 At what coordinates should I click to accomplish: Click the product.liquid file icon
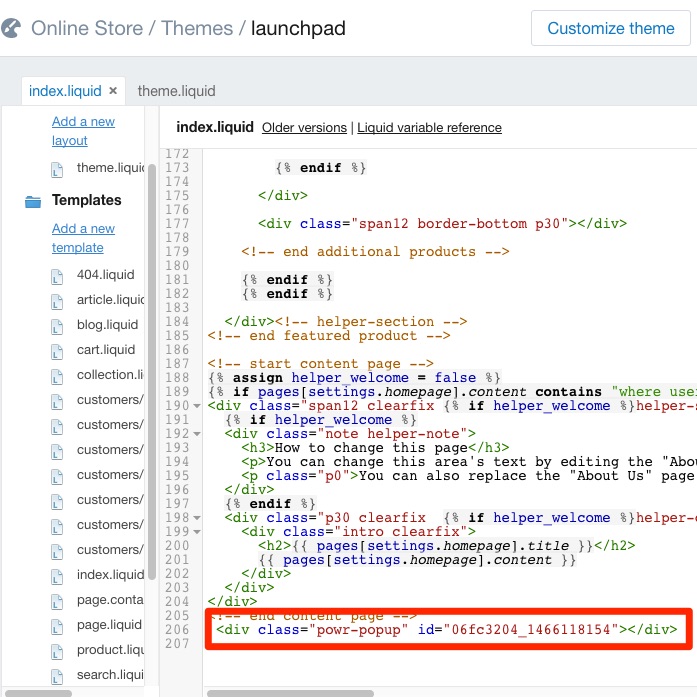(x=56, y=652)
